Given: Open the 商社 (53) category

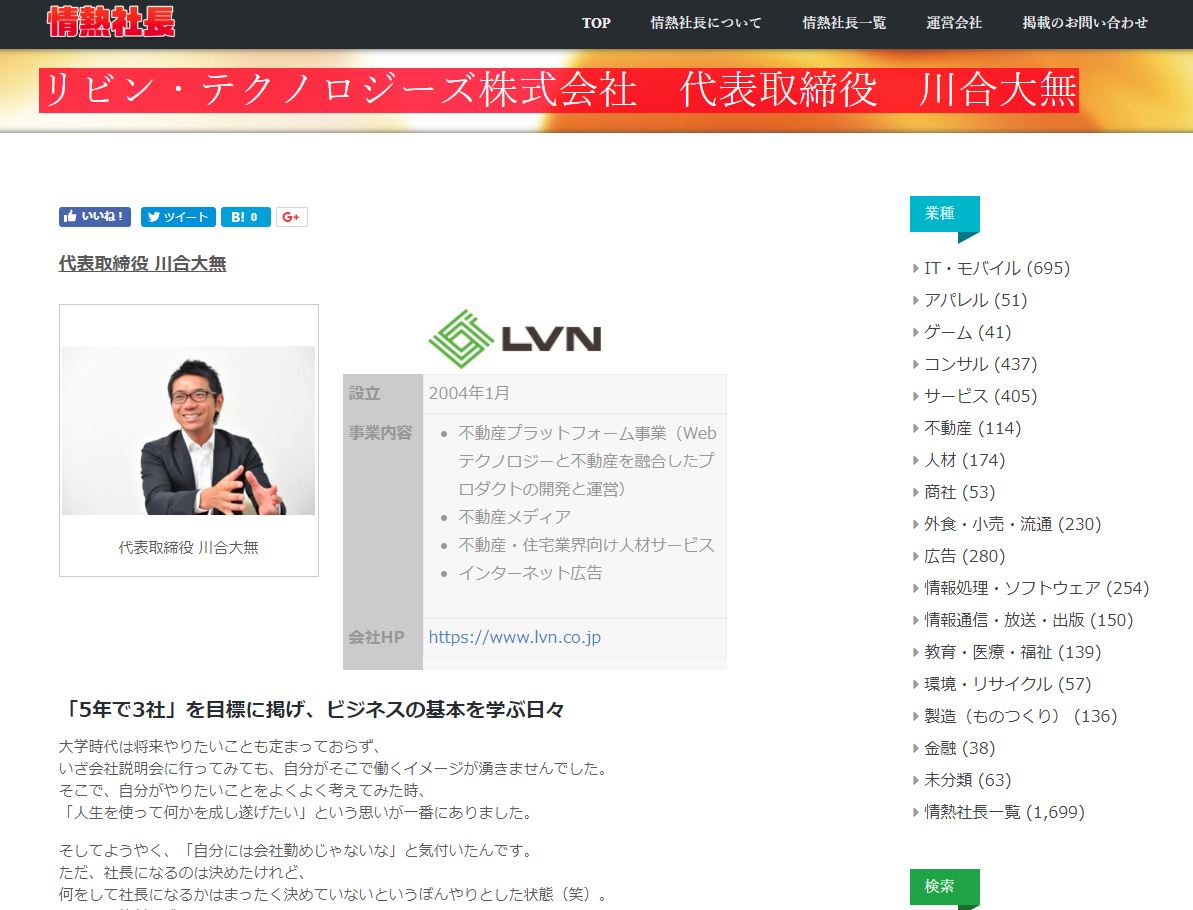Looking at the screenshot, I should [959, 492].
